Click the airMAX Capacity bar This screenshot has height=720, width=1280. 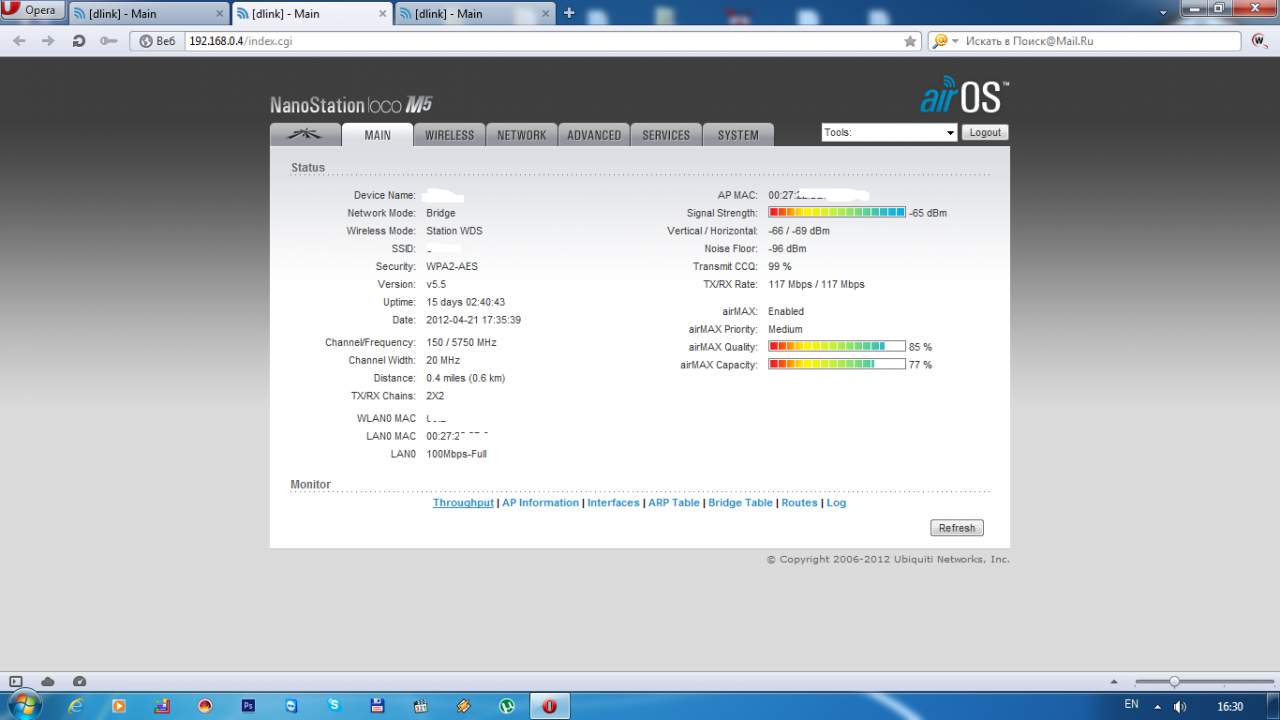tap(837, 365)
